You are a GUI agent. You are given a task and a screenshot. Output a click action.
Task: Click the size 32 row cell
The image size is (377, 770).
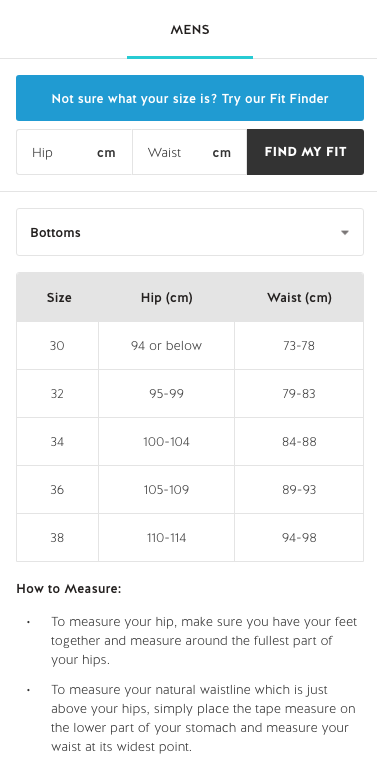pyautogui.click(x=57, y=394)
